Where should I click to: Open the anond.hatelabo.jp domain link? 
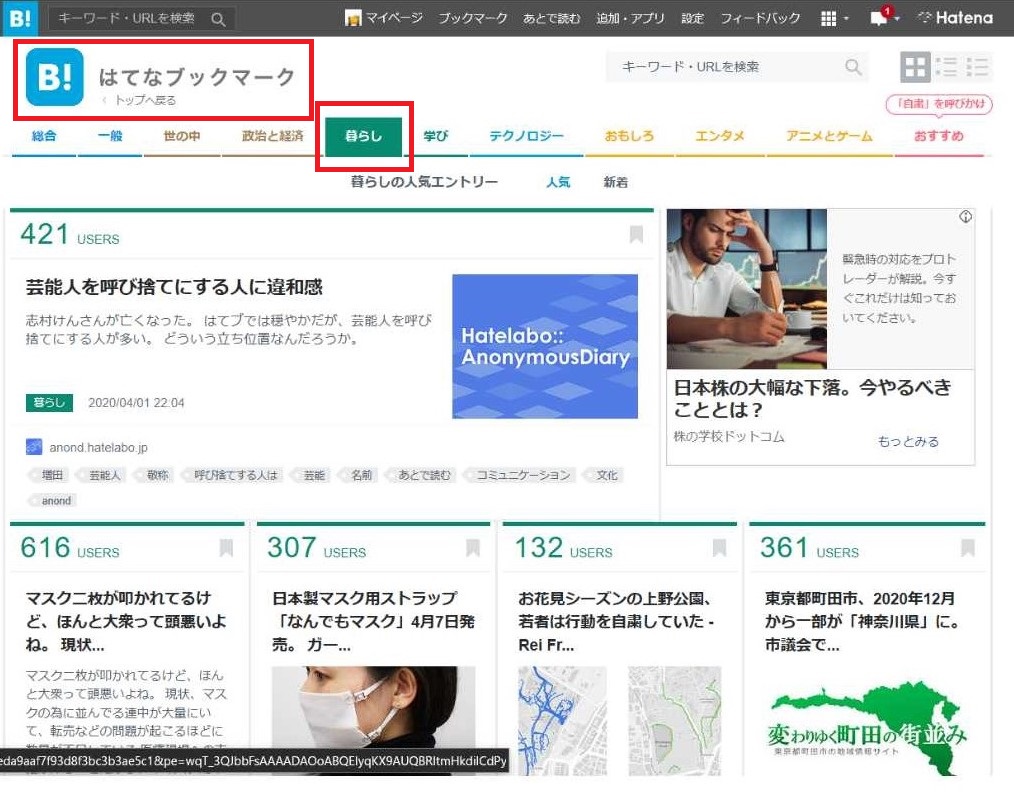[98, 448]
